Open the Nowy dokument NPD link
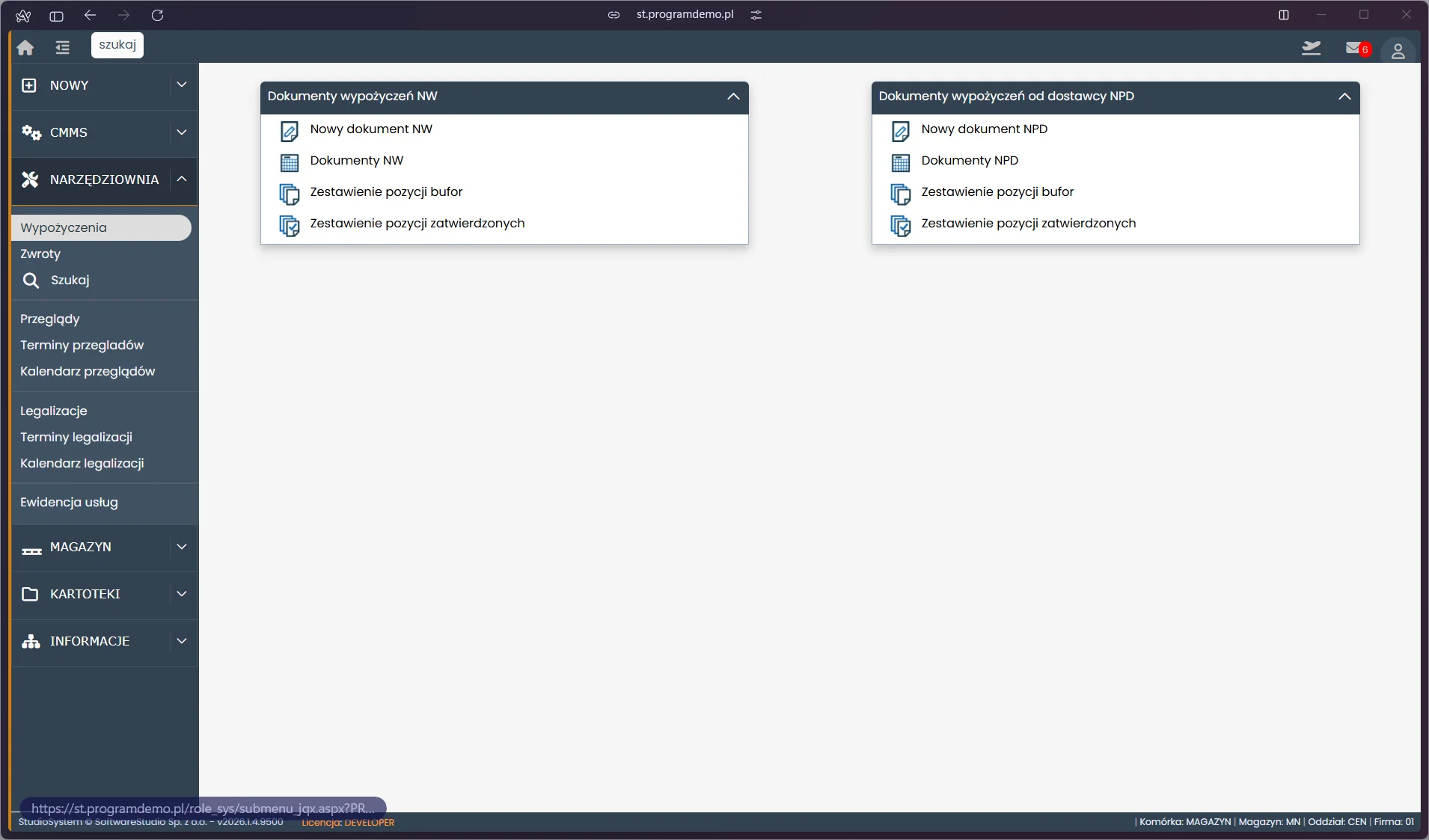1429x840 pixels. [x=985, y=129]
